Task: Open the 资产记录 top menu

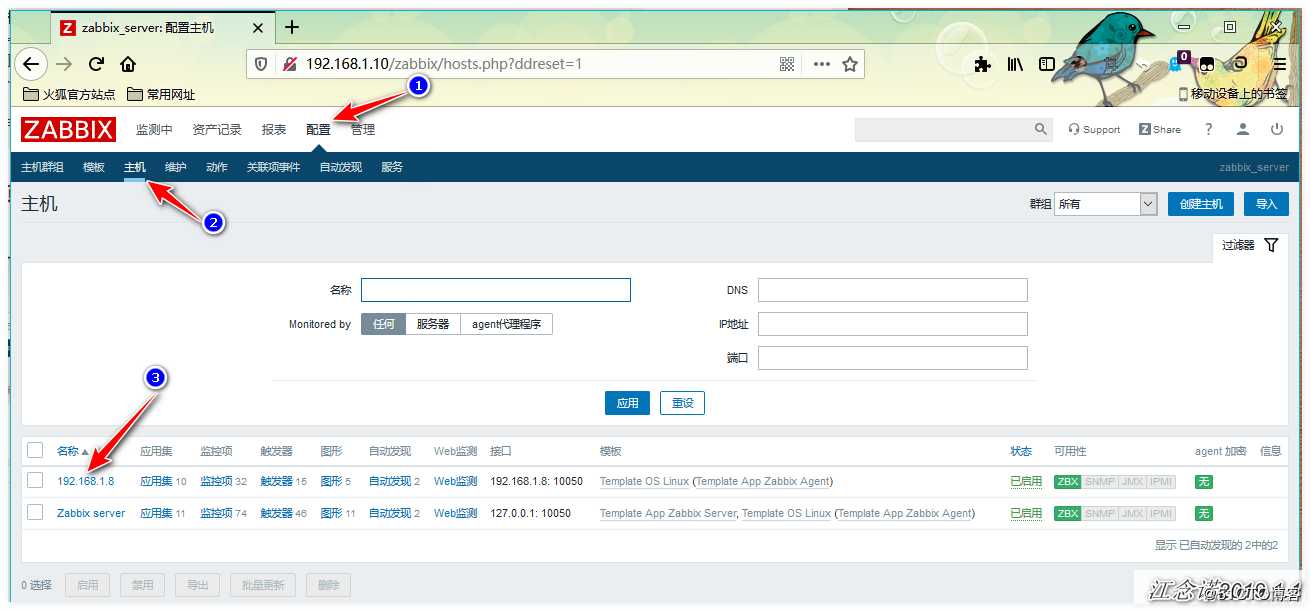Action: click(x=217, y=129)
